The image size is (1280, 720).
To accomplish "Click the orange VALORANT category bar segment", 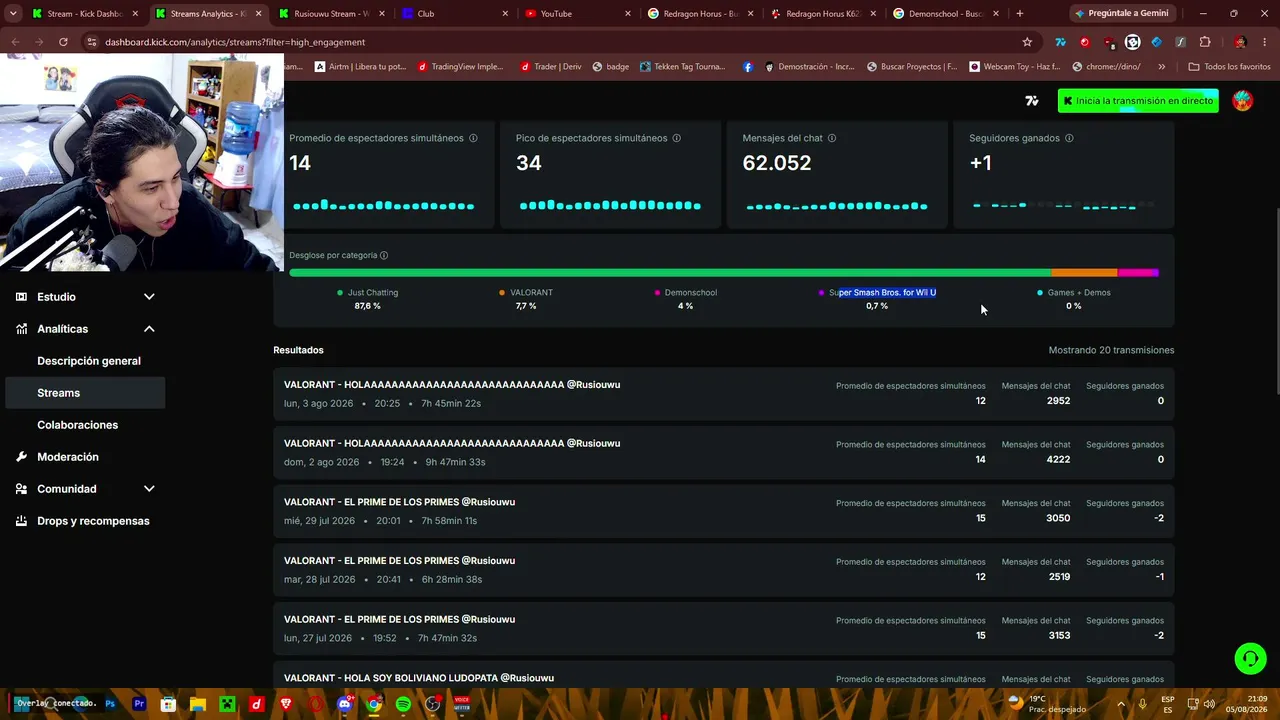I will click(1085, 272).
